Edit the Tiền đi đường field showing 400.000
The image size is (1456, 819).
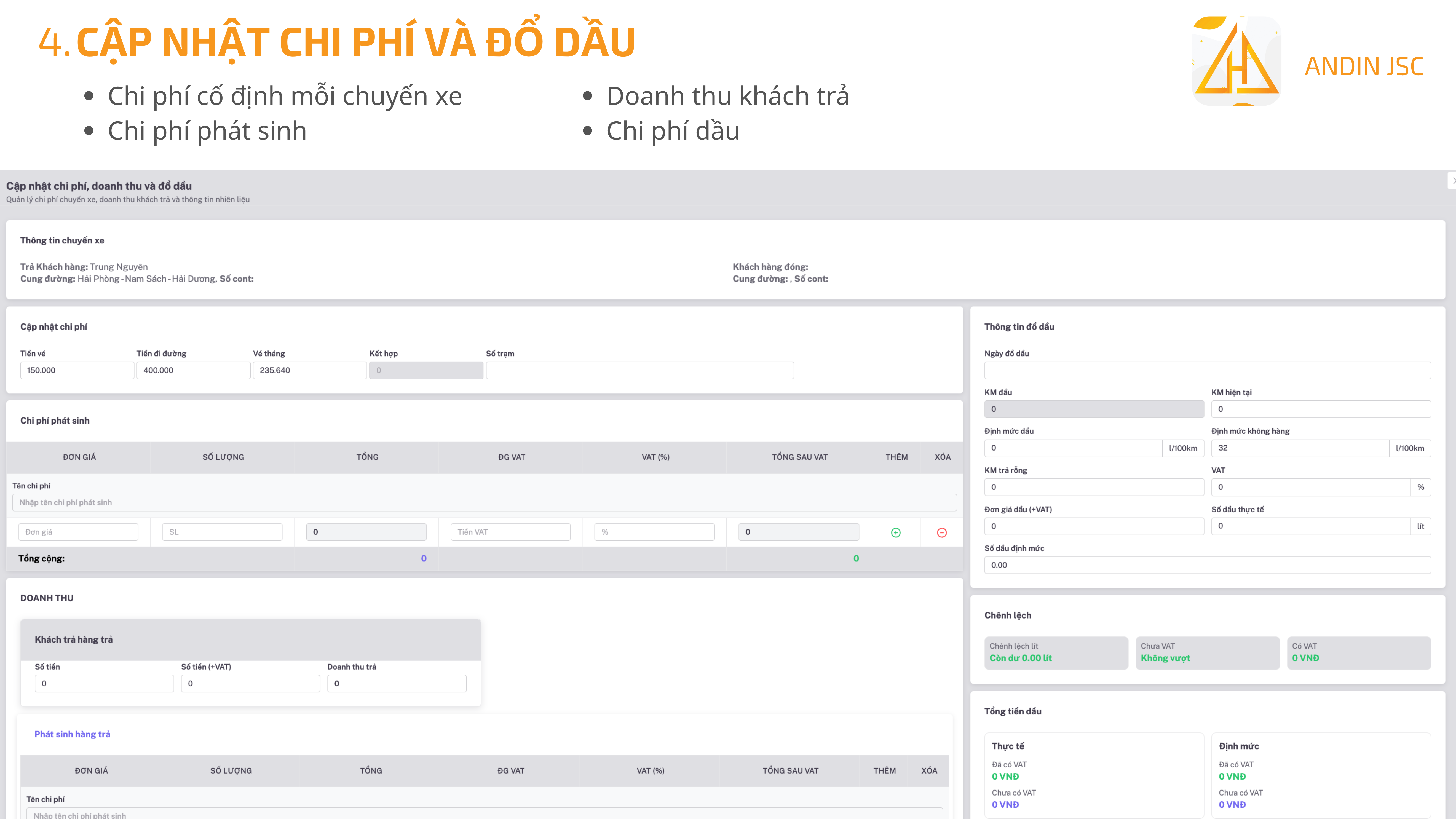click(x=193, y=370)
